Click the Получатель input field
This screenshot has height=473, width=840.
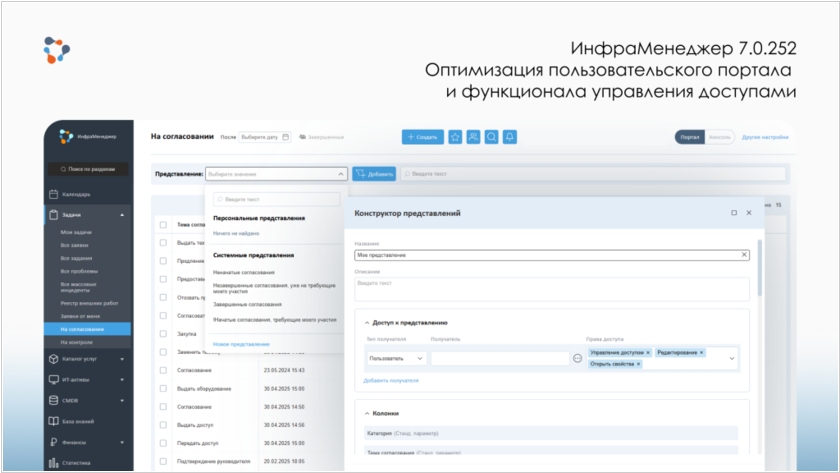point(500,358)
